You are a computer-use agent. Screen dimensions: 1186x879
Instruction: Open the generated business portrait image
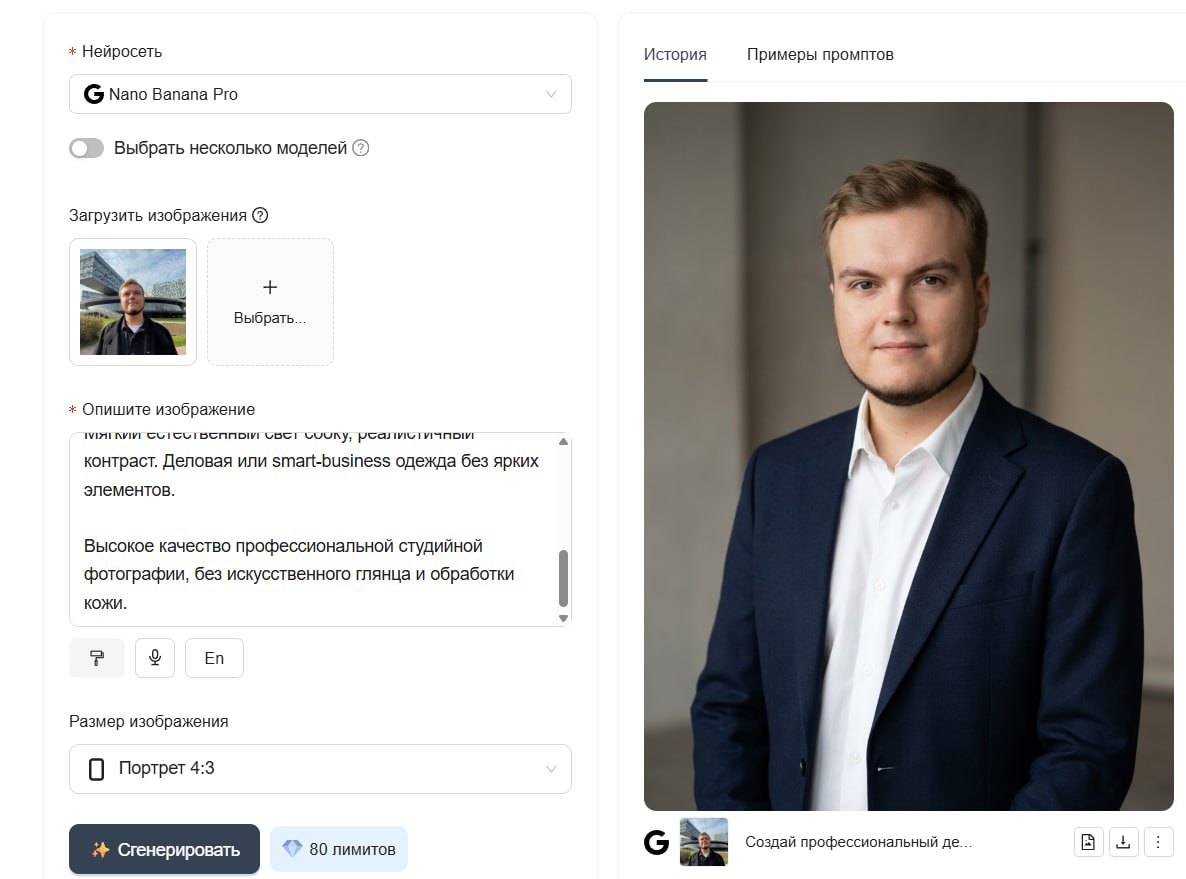click(908, 456)
